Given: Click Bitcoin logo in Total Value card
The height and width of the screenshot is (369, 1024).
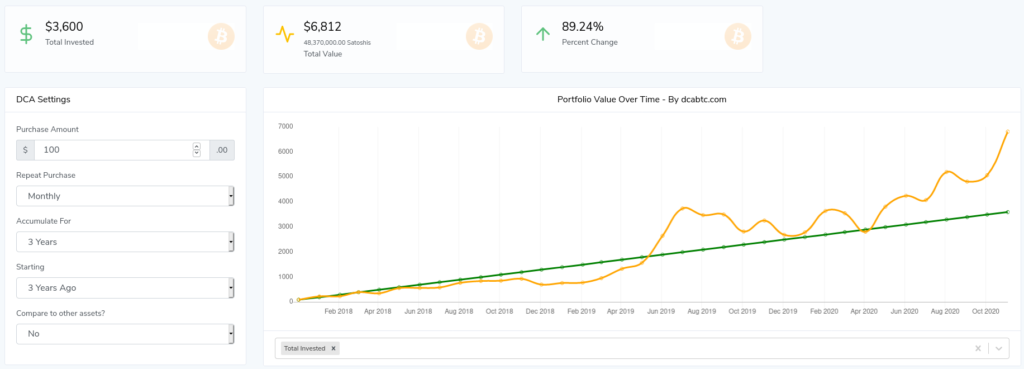Looking at the screenshot, I should 479,36.
